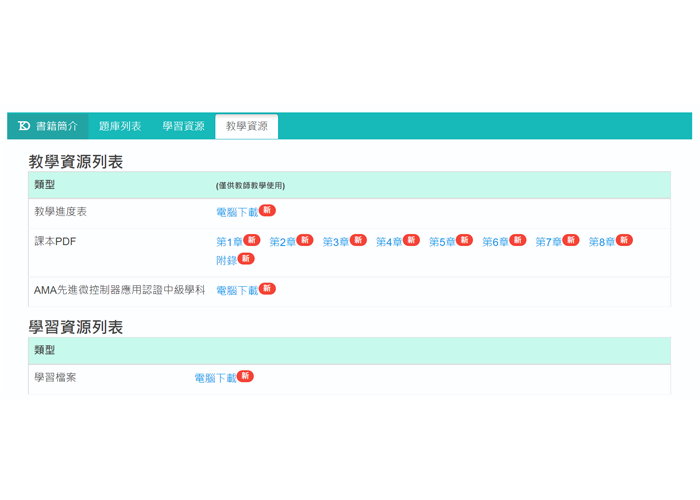Open 第5章 textbook PDF link
The image size is (700, 500).
[442, 242]
